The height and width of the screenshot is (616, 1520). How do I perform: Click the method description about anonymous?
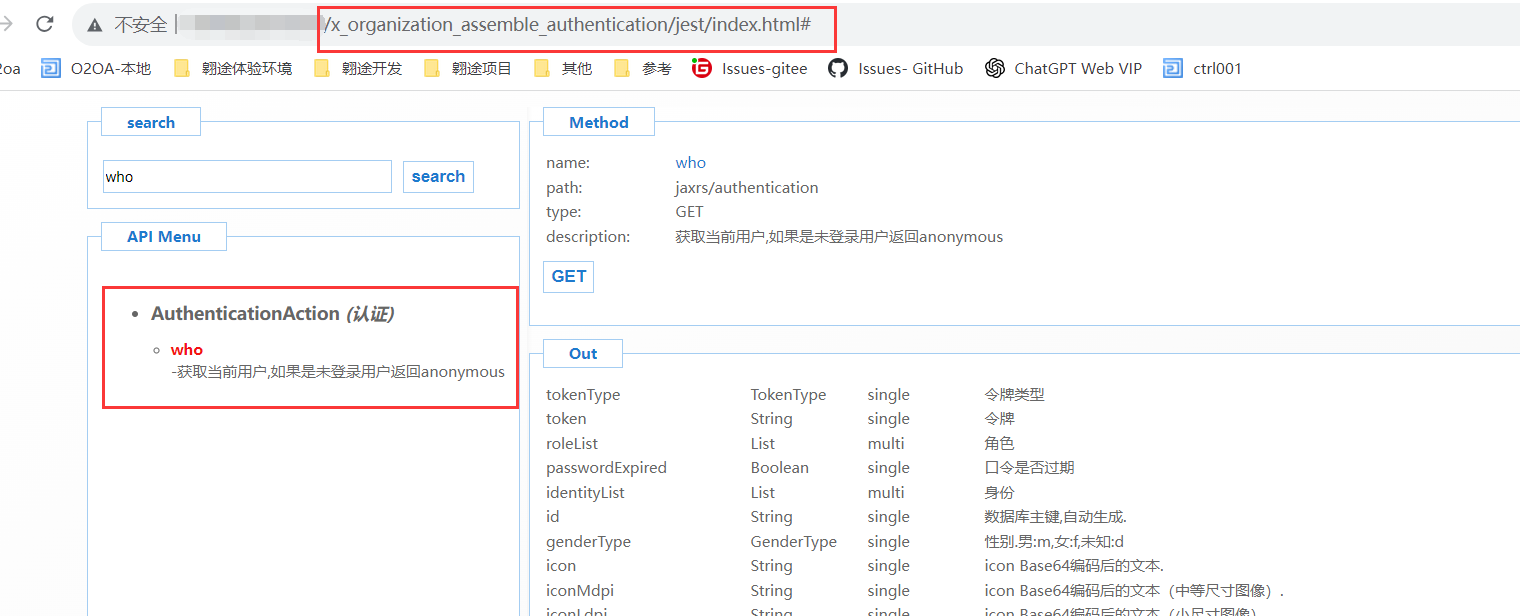click(839, 237)
